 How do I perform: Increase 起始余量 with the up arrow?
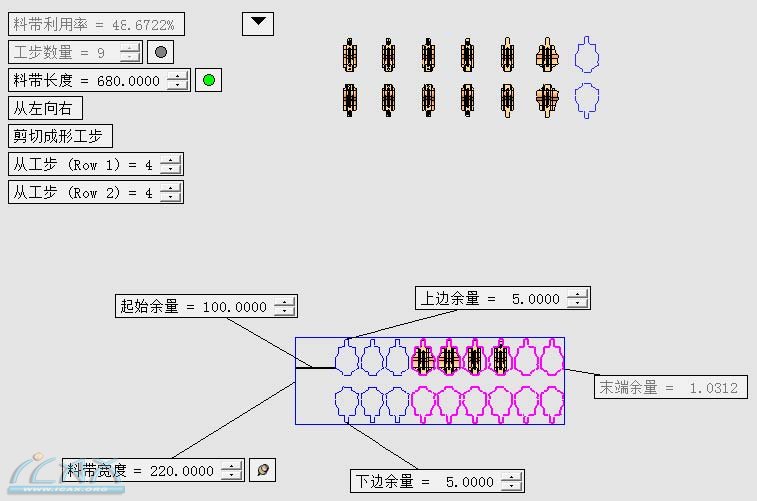click(x=285, y=302)
